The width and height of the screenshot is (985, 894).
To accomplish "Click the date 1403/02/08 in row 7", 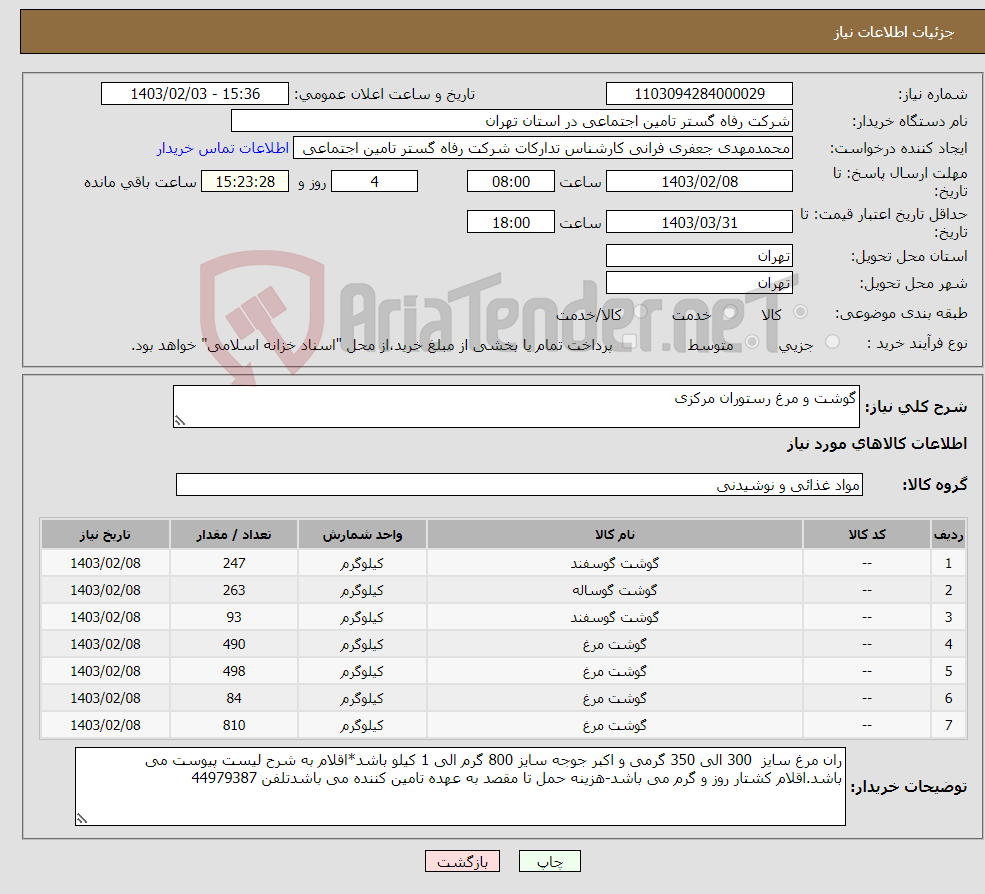I will 106,726.
